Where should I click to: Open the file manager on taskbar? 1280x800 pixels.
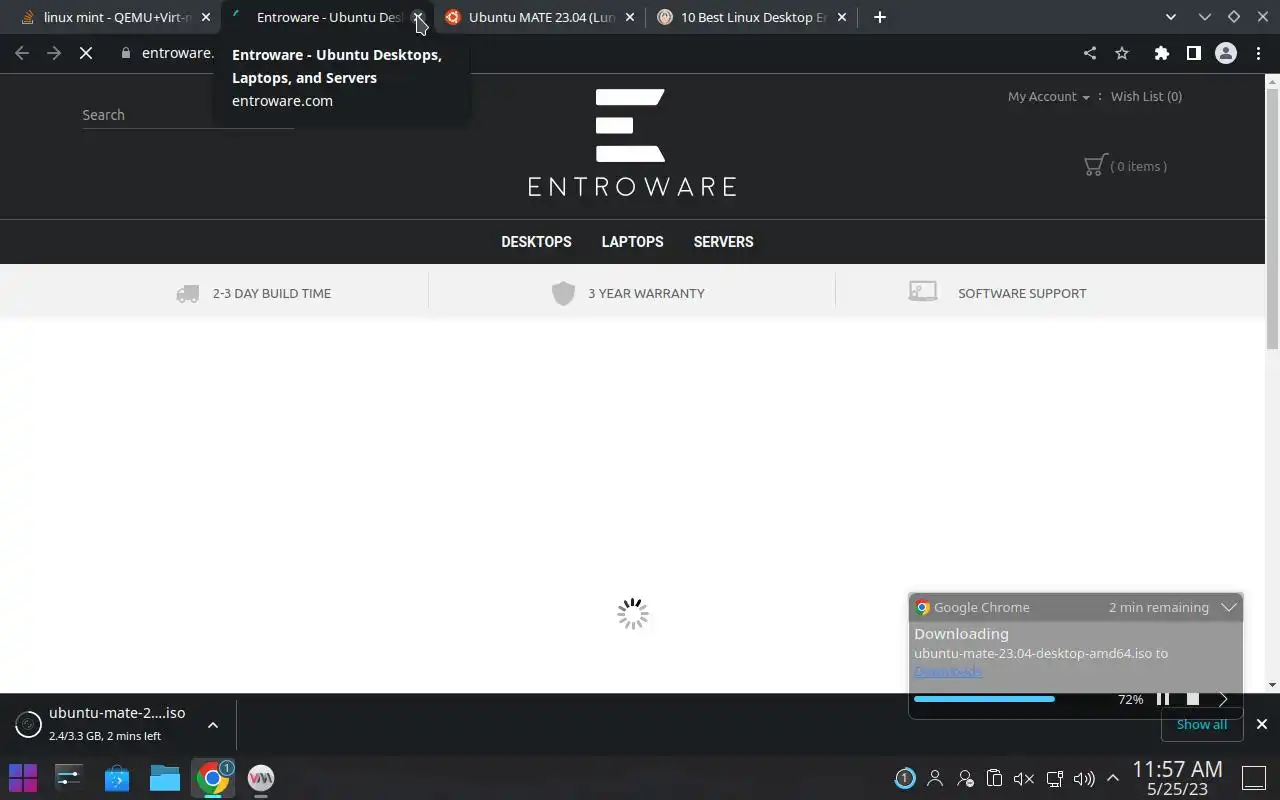click(x=165, y=777)
